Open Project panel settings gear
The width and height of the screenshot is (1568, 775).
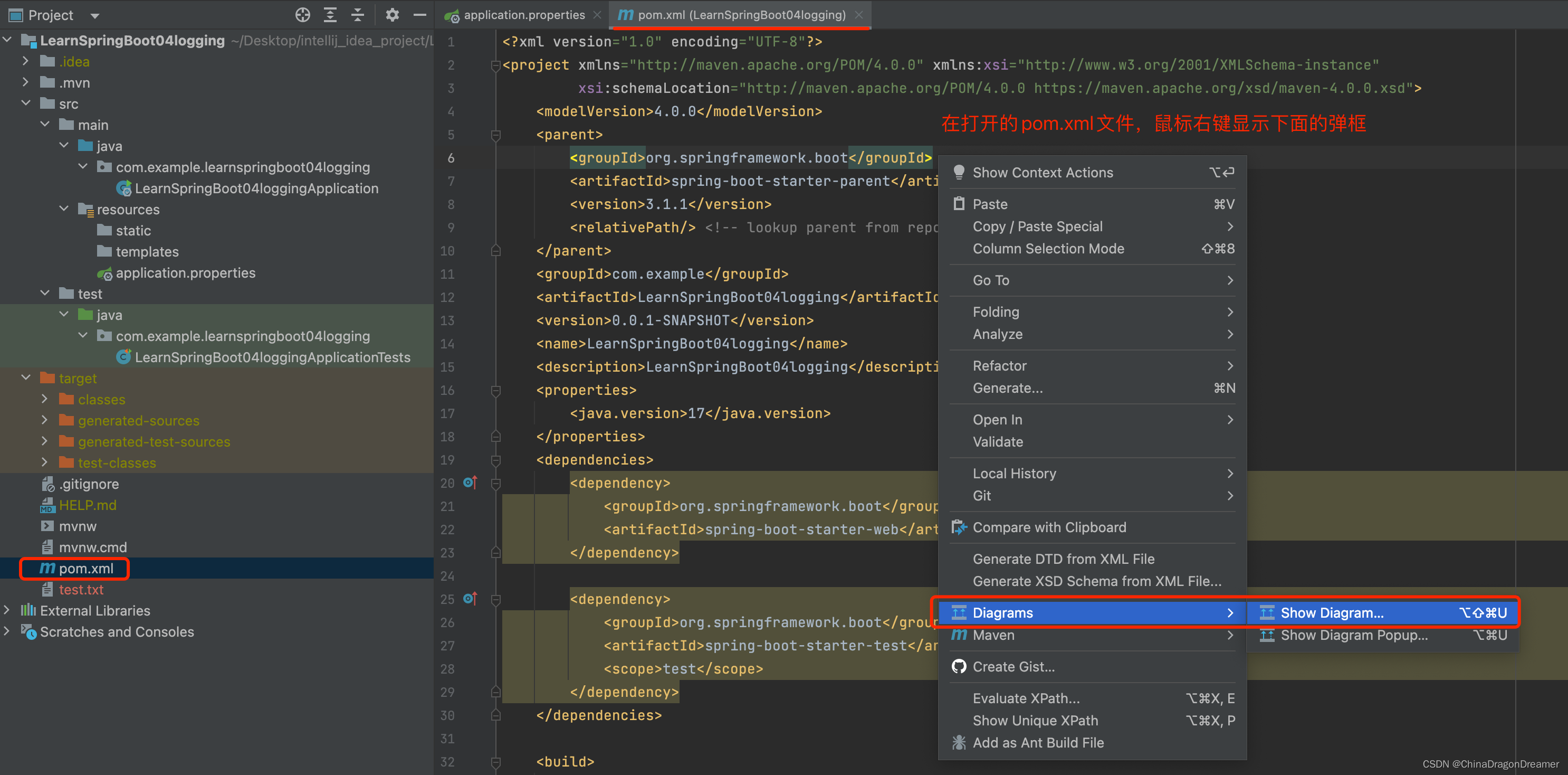click(x=393, y=15)
